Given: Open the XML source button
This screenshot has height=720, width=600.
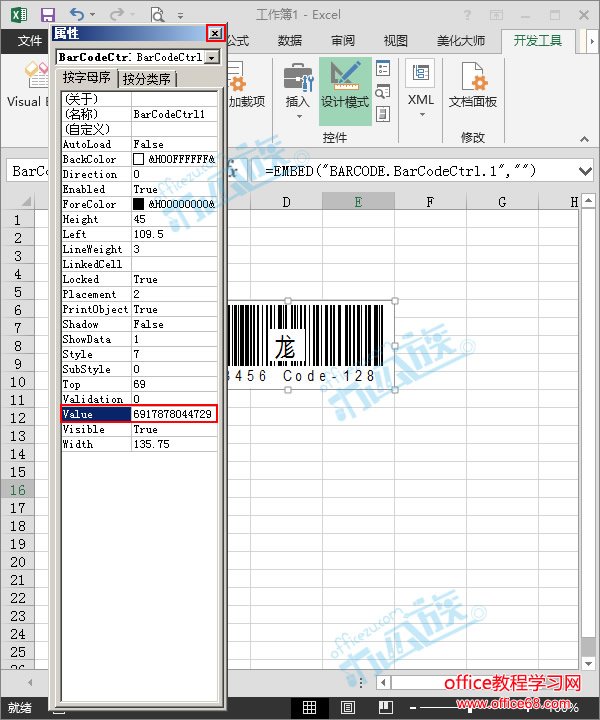Looking at the screenshot, I should pos(421,73).
